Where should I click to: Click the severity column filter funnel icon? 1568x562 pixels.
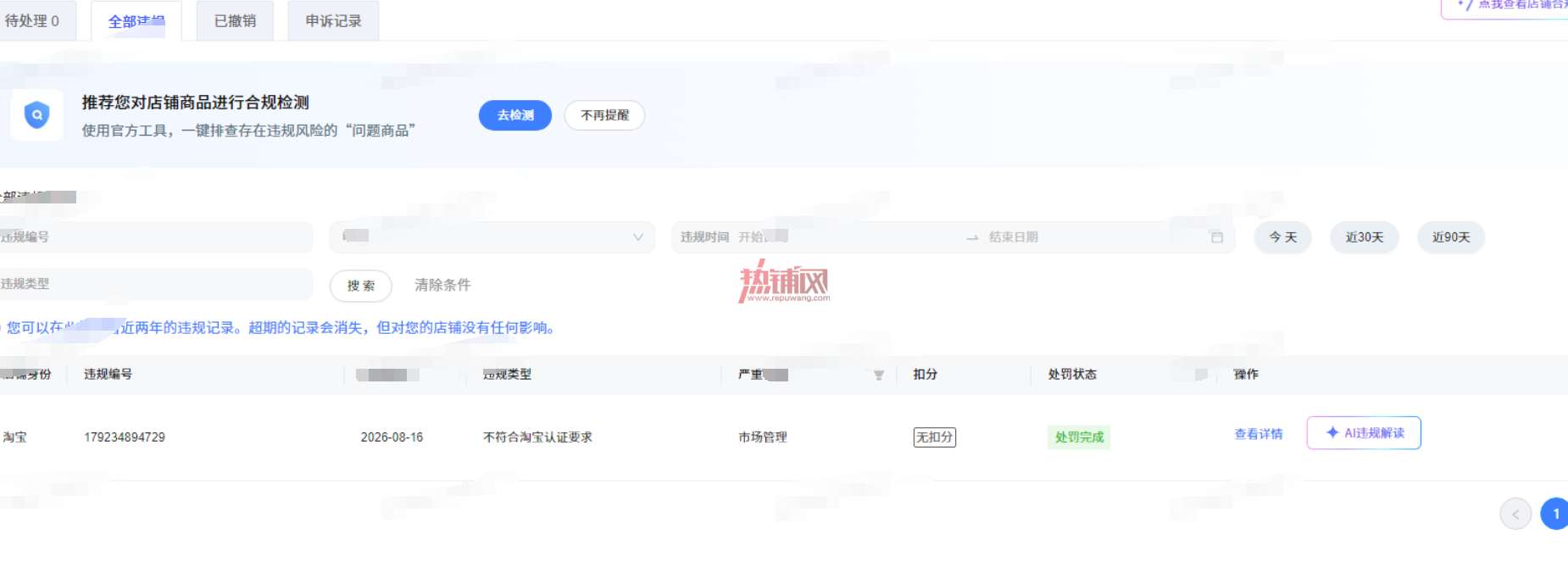point(879,375)
